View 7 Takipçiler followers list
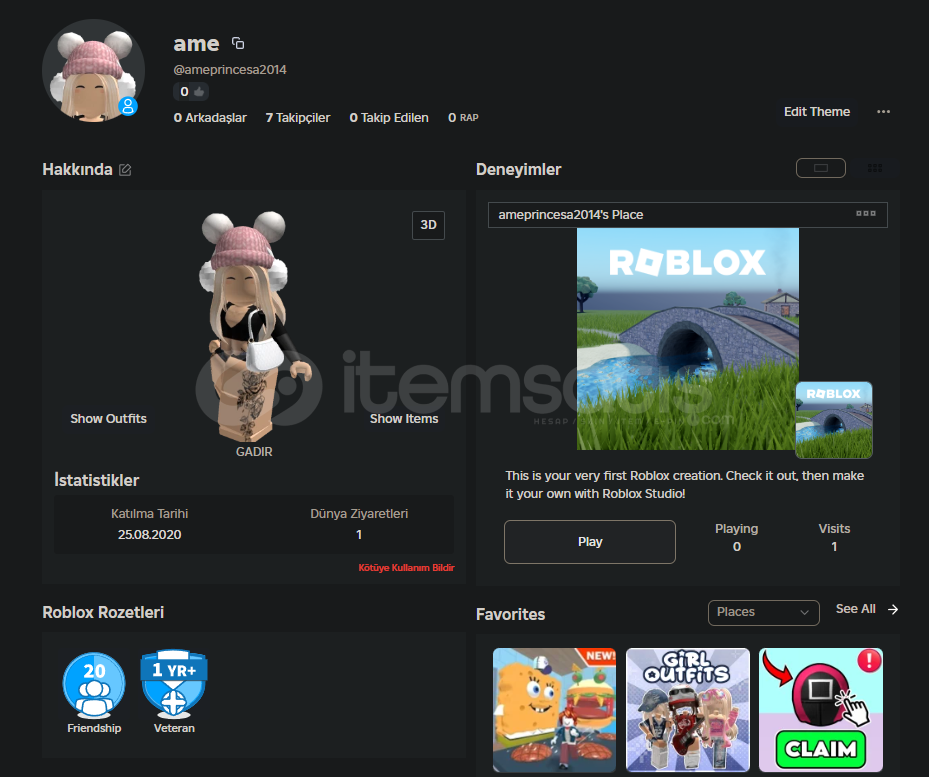This screenshot has height=777, width=929. [x=297, y=117]
